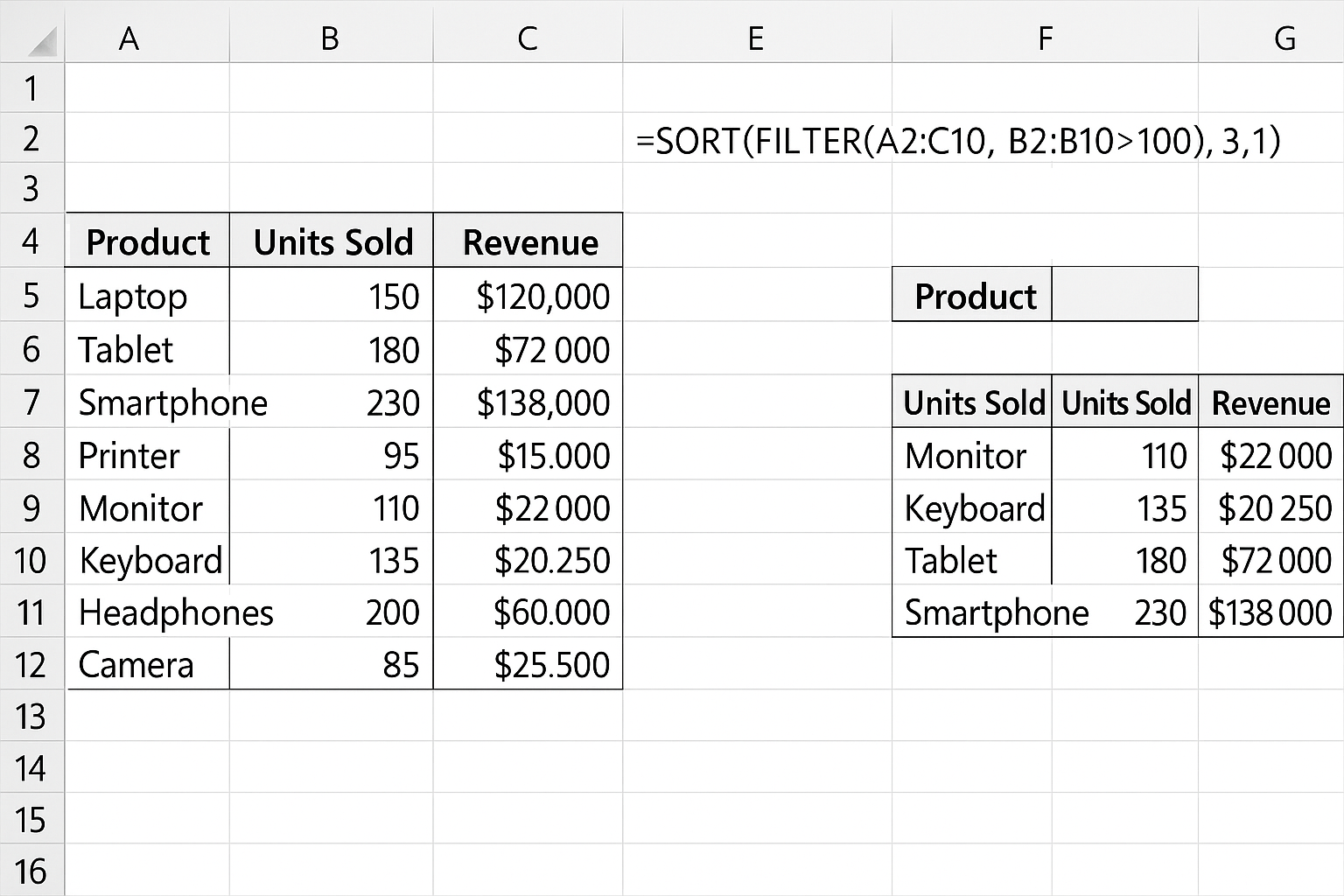Click the Revenue header in column C

coord(528,241)
